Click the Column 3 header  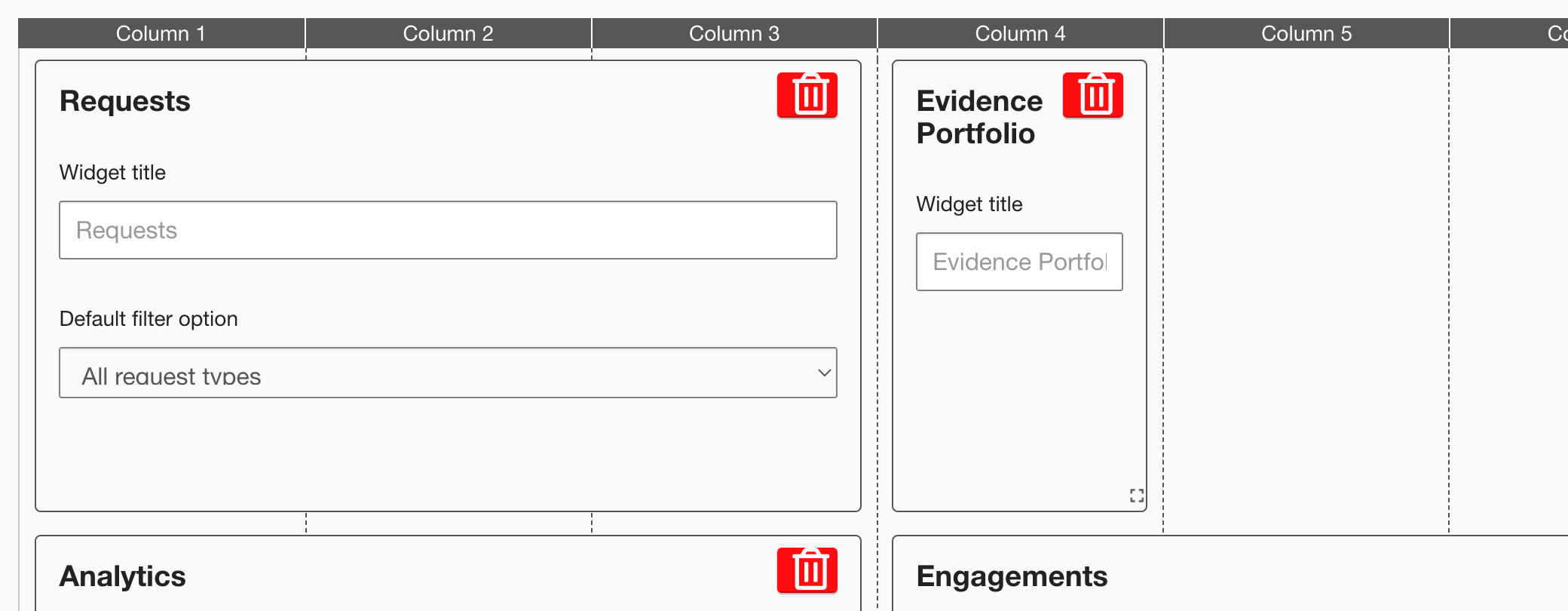coord(734,34)
